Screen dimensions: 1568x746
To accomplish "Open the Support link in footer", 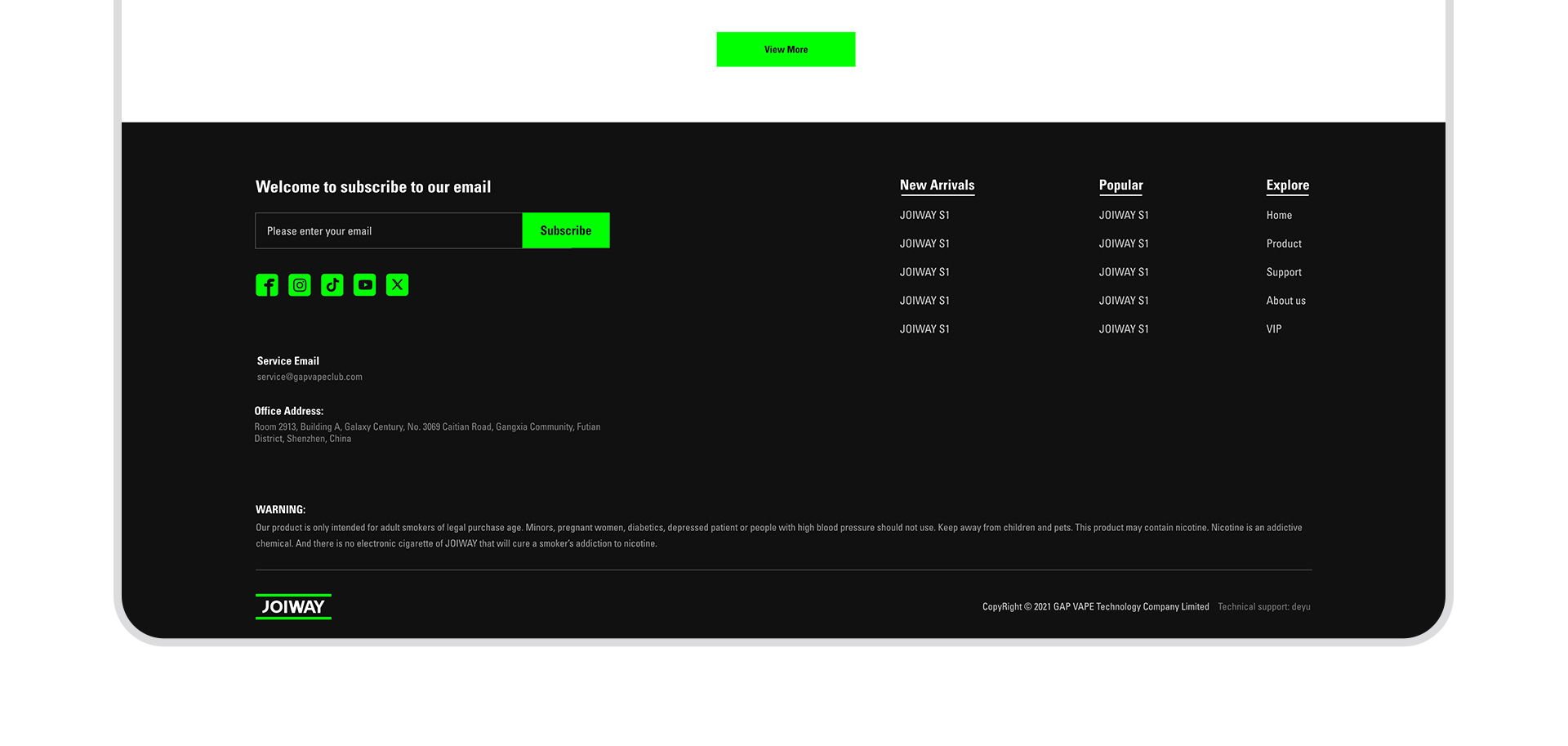I will point(1284,273).
